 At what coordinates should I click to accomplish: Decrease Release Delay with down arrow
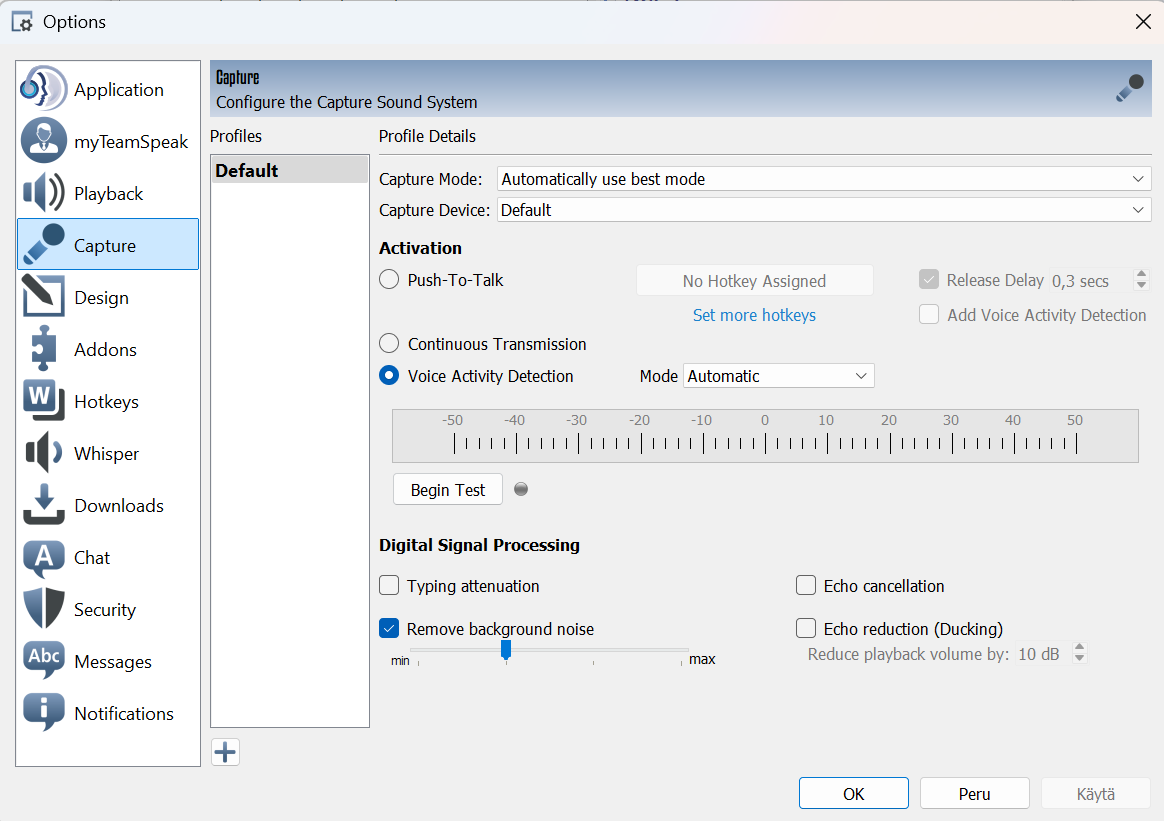tap(1142, 286)
